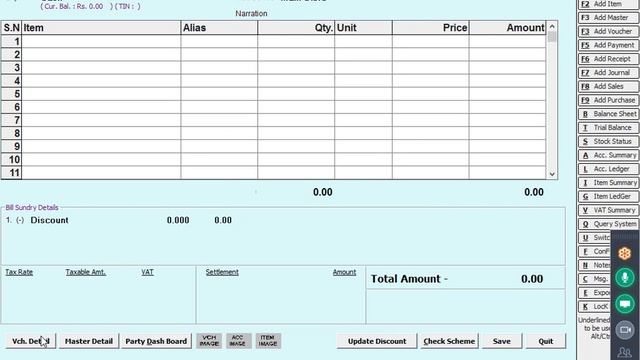Select F9 Add Purchase shortcut
This screenshot has height=360, width=640.
click(x=608, y=100)
